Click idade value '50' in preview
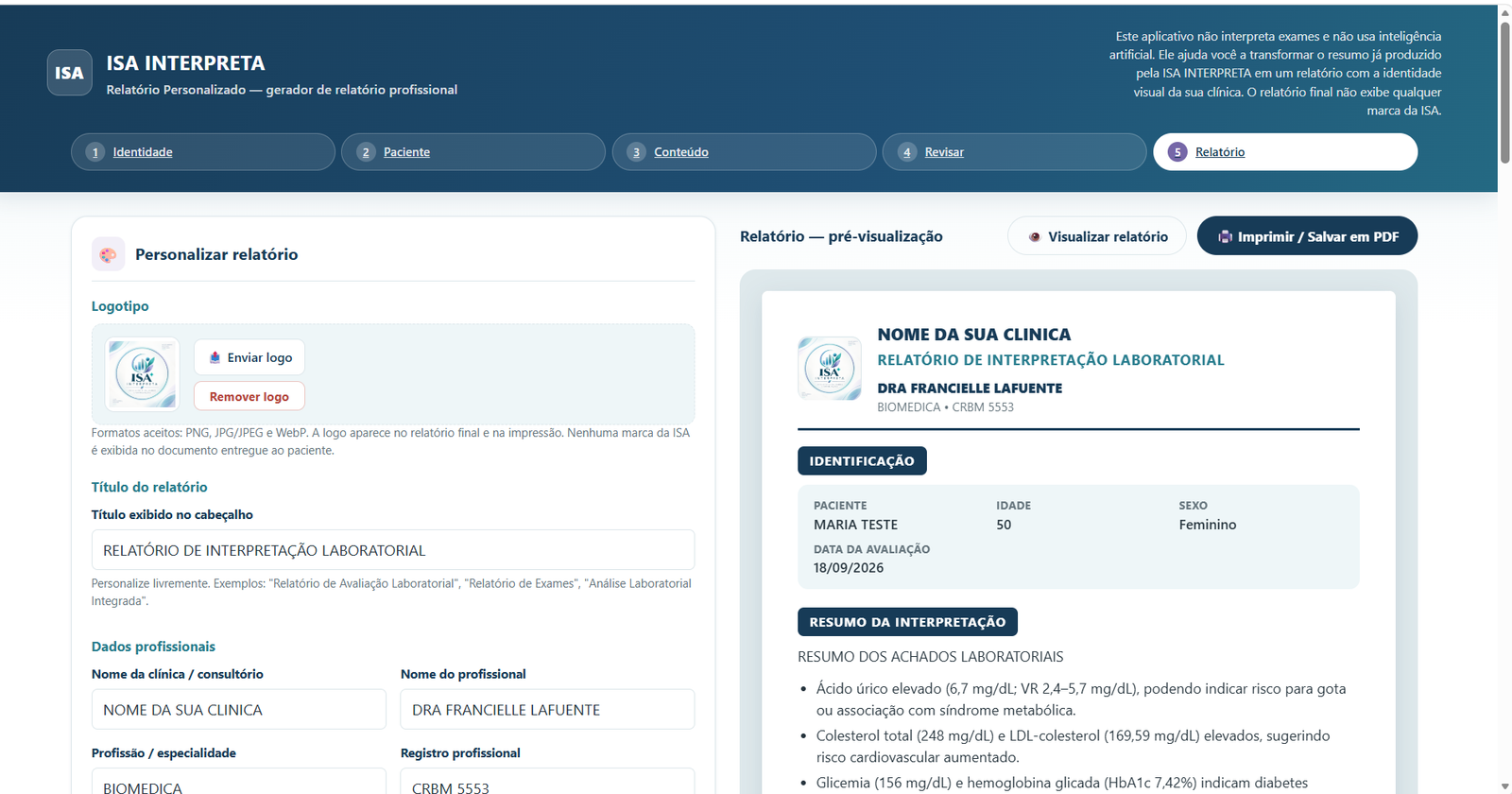The image size is (1512, 794). [x=1004, y=525]
